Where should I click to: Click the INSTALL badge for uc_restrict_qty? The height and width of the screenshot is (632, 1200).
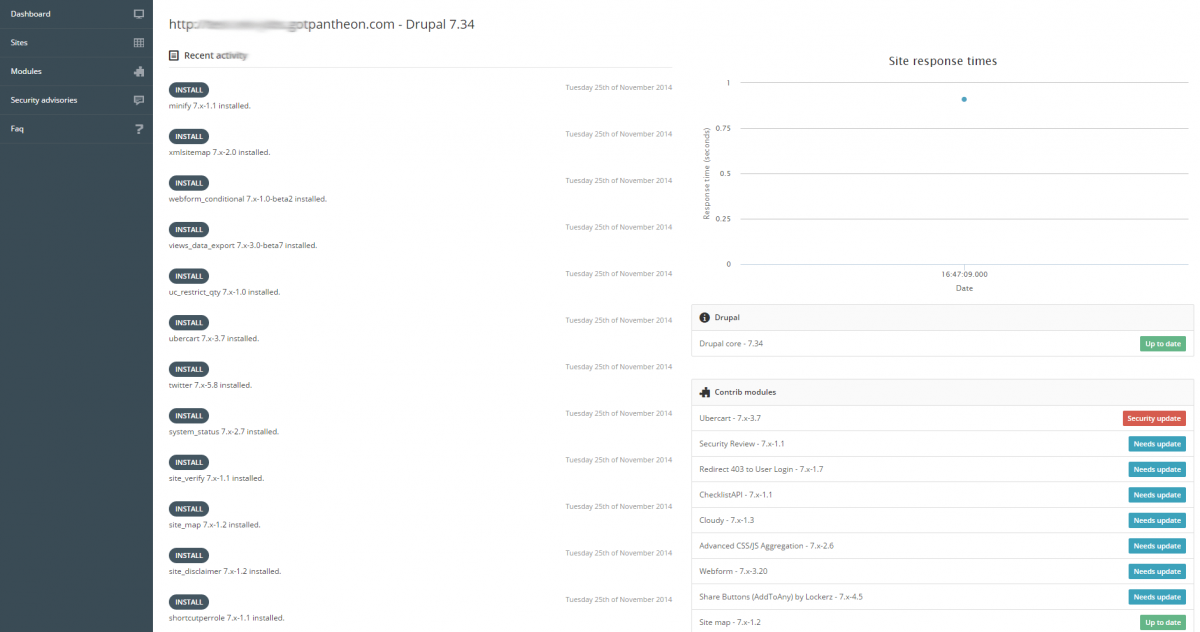coord(189,276)
